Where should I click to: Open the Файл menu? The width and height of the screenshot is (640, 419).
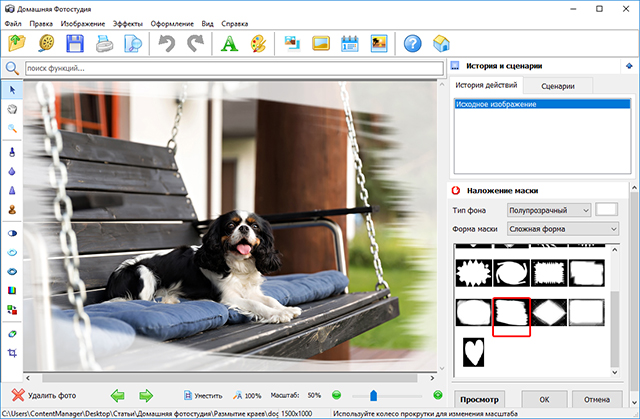(13, 24)
